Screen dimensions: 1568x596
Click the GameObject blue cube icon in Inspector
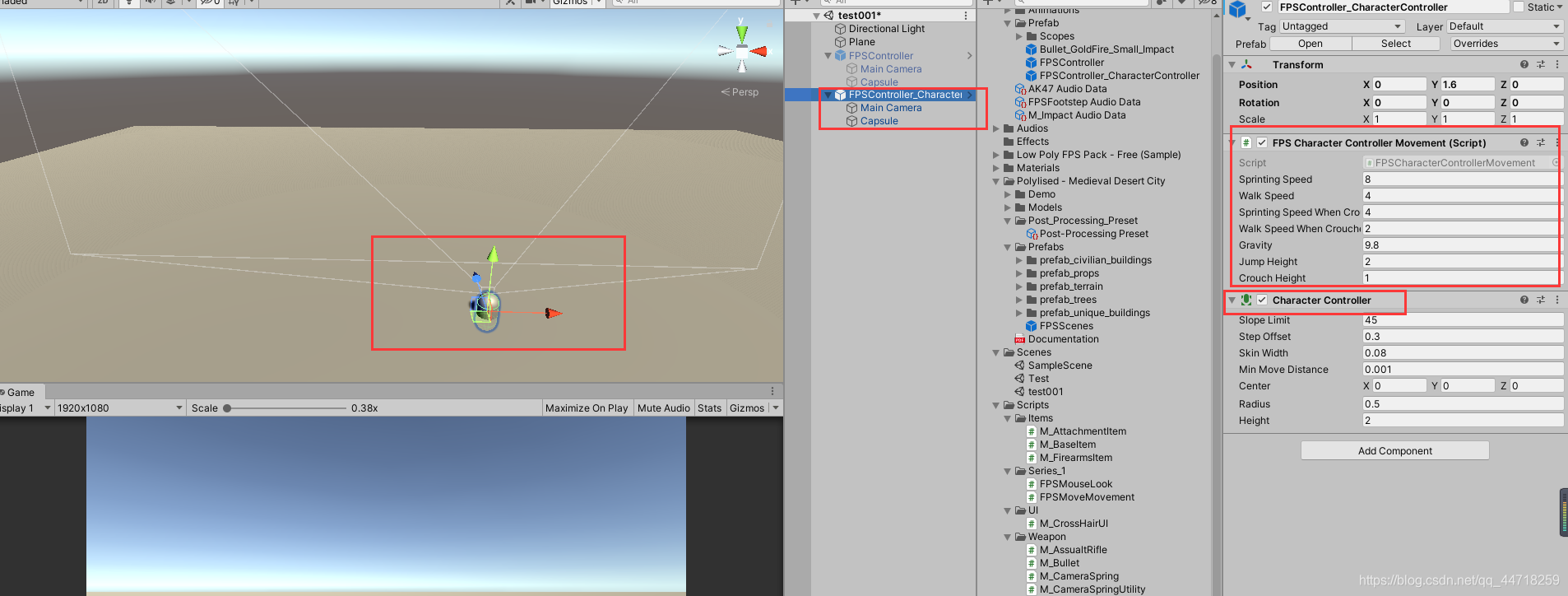coord(1238,10)
